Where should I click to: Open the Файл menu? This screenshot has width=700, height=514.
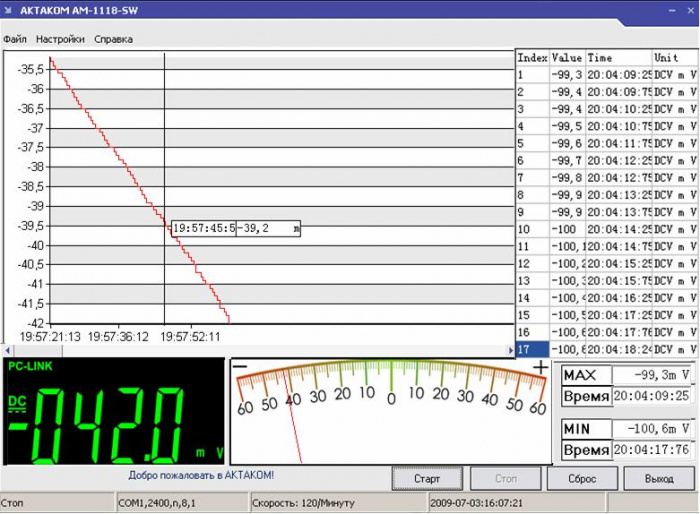coord(15,39)
